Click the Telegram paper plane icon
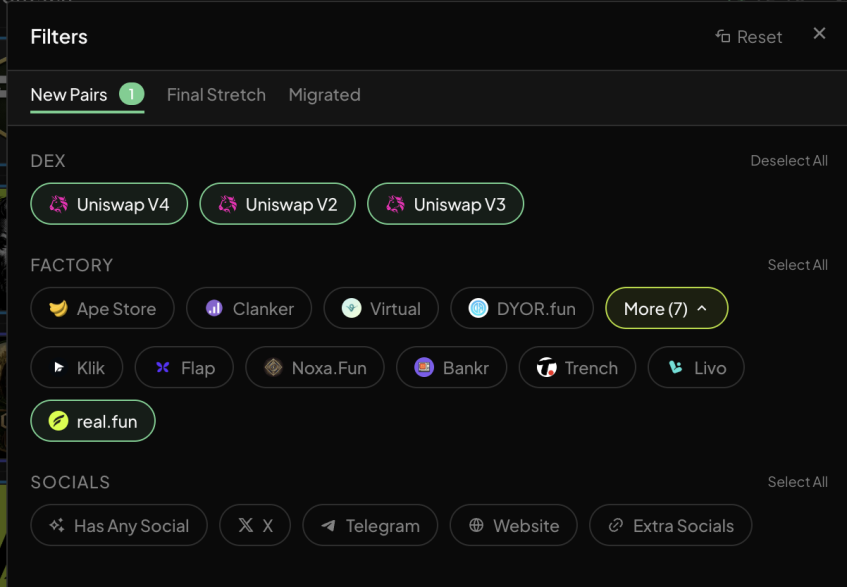 (x=328, y=525)
